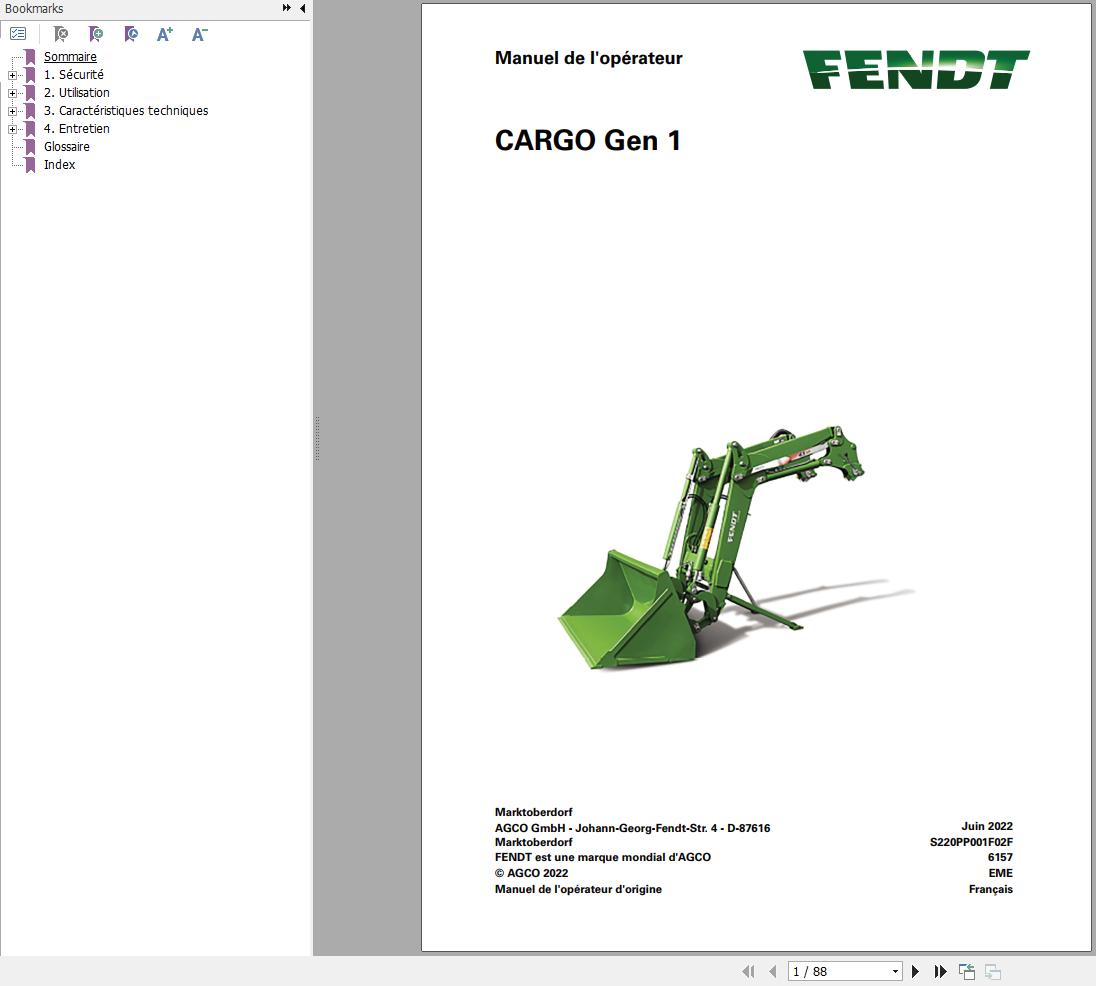1096x986 pixels.
Task: Go to the next page
Action: click(x=915, y=971)
